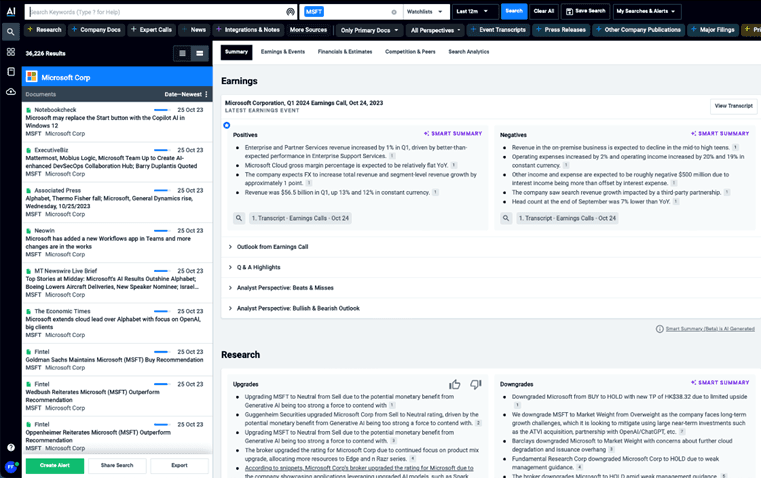This screenshot has height=478, width=761.
Task: Switch to Search Analytics tab
Action: [469, 52]
